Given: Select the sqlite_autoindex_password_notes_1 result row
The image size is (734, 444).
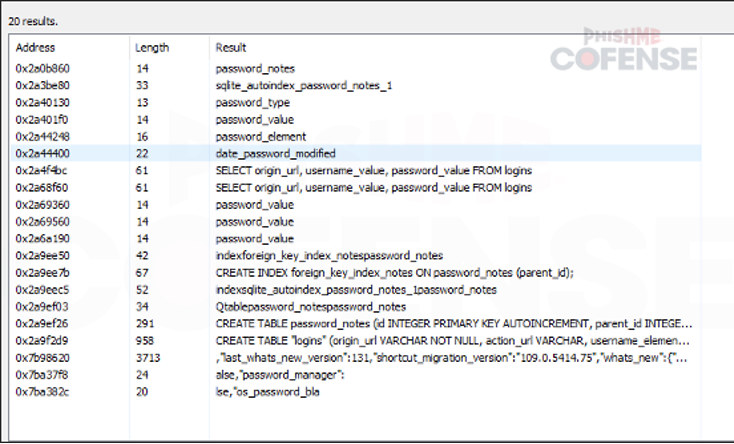Looking at the screenshot, I should click(x=303, y=86).
